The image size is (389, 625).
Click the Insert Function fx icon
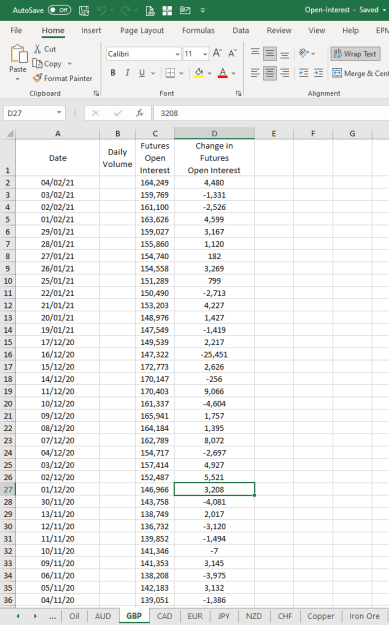pos(139,113)
